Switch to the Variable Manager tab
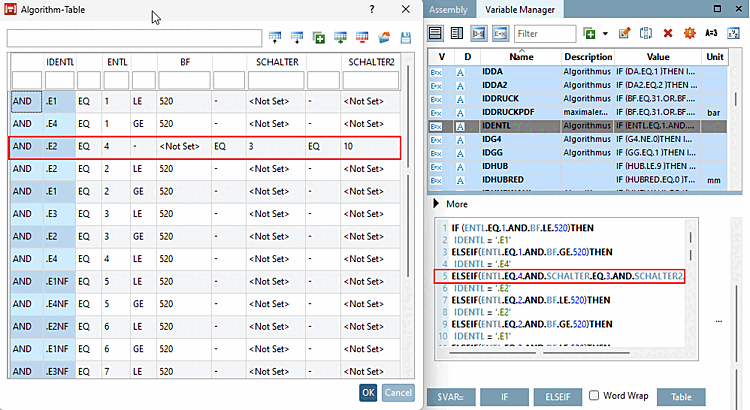 click(x=520, y=10)
